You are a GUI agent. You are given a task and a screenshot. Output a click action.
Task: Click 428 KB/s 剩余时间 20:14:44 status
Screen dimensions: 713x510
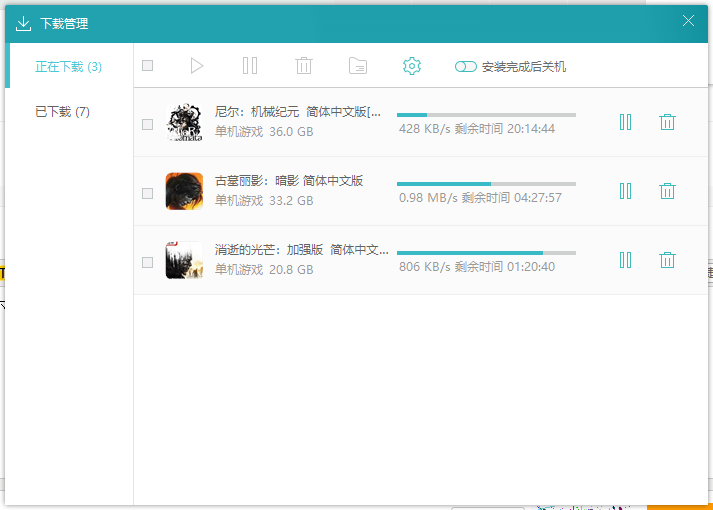click(x=477, y=129)
